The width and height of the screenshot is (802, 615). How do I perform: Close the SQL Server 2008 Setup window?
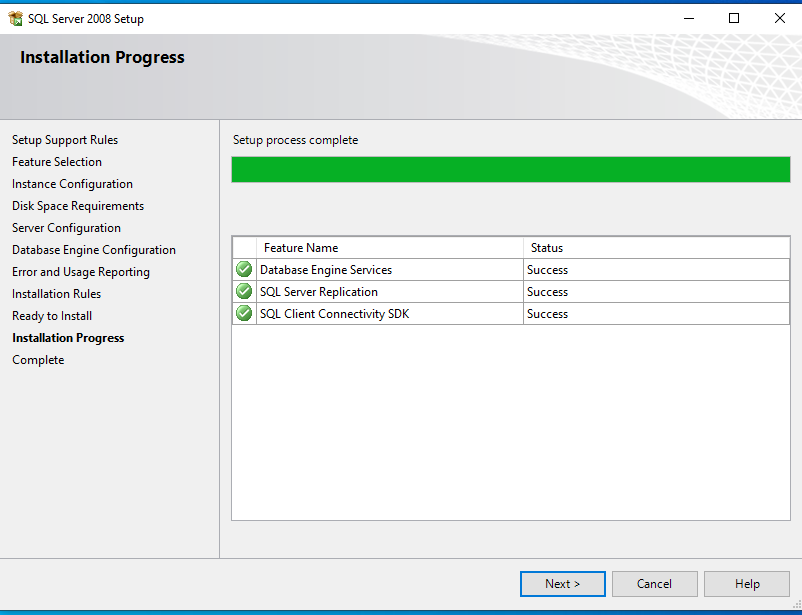(779, 18)
